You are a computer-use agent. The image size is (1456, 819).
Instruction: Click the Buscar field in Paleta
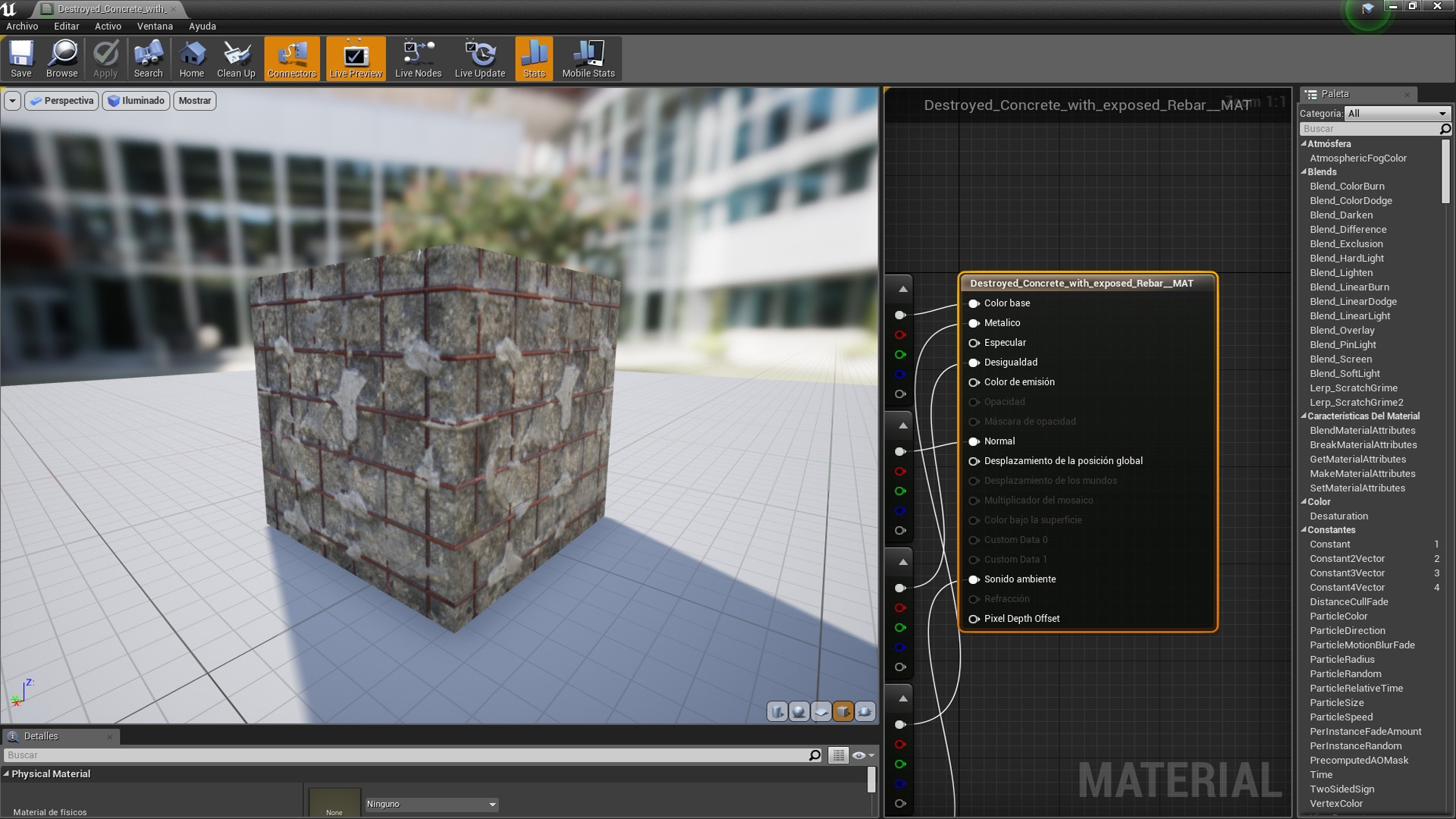[x=1367, y=129]
